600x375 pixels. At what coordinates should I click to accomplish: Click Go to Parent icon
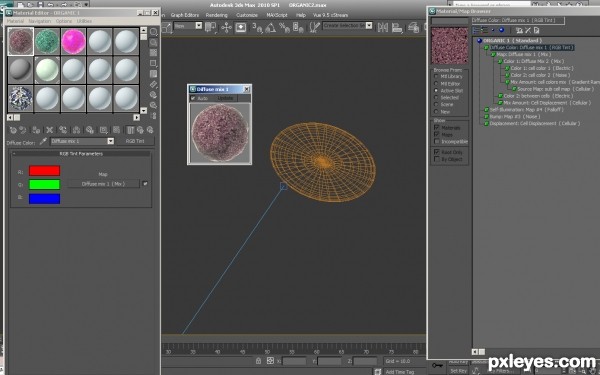(140, 130)
